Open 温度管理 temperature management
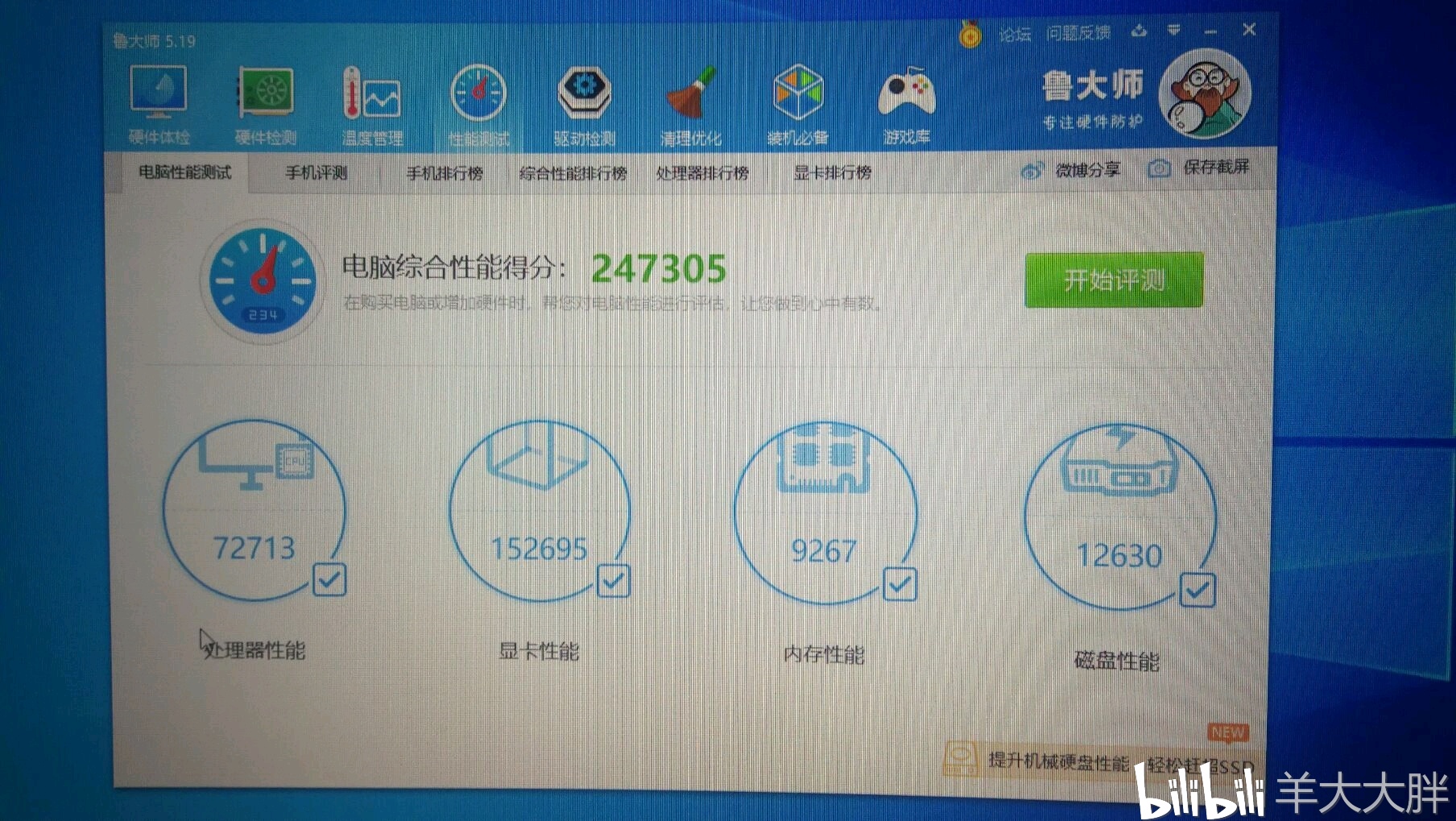 pyautogui.click(x=372, y=106)
